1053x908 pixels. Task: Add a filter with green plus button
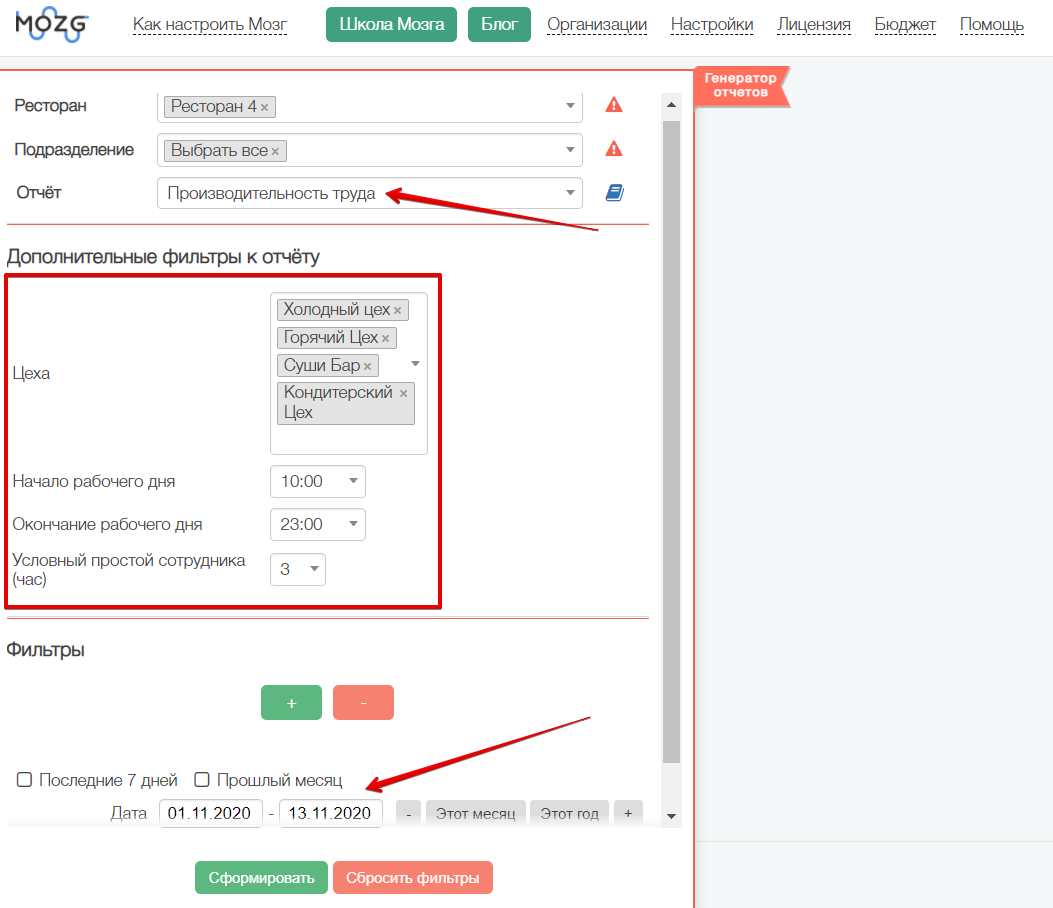coord(291,703)
